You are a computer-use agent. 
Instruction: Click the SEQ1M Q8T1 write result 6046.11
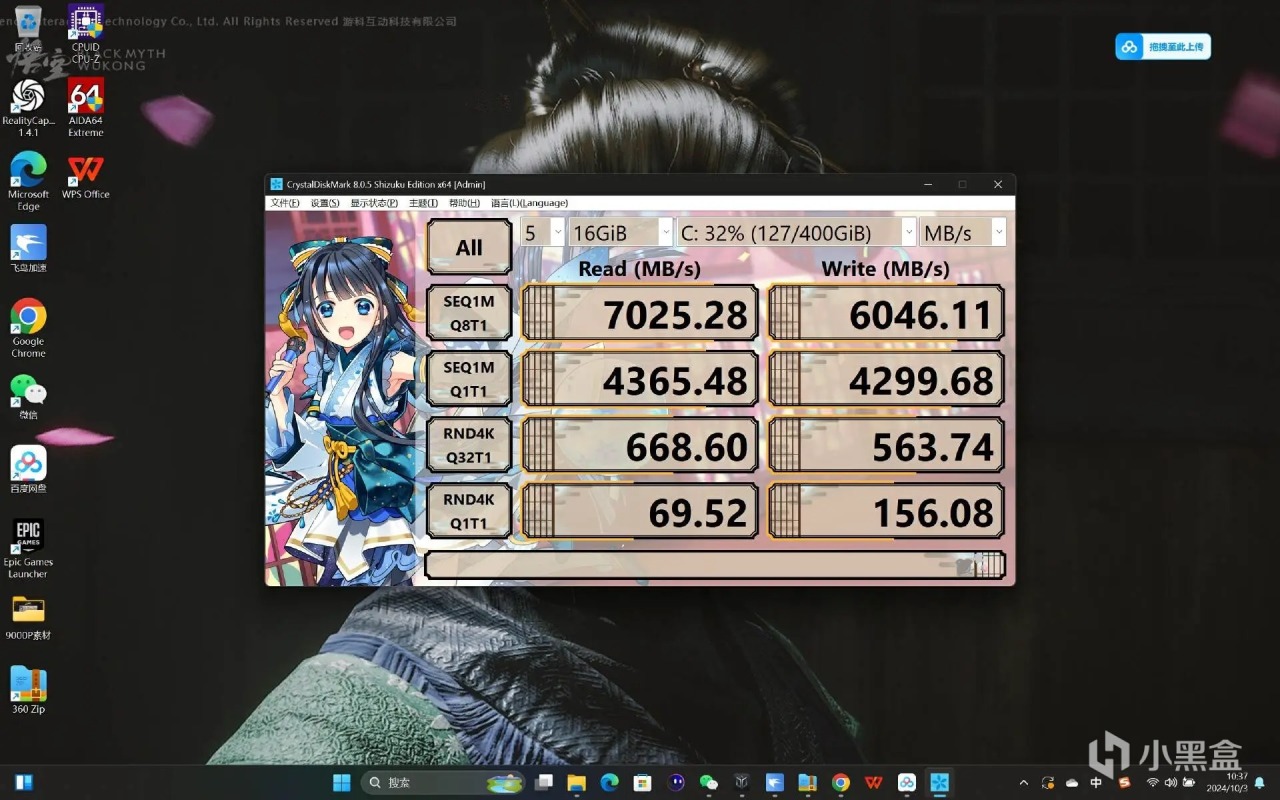click(x=886, y=313)
